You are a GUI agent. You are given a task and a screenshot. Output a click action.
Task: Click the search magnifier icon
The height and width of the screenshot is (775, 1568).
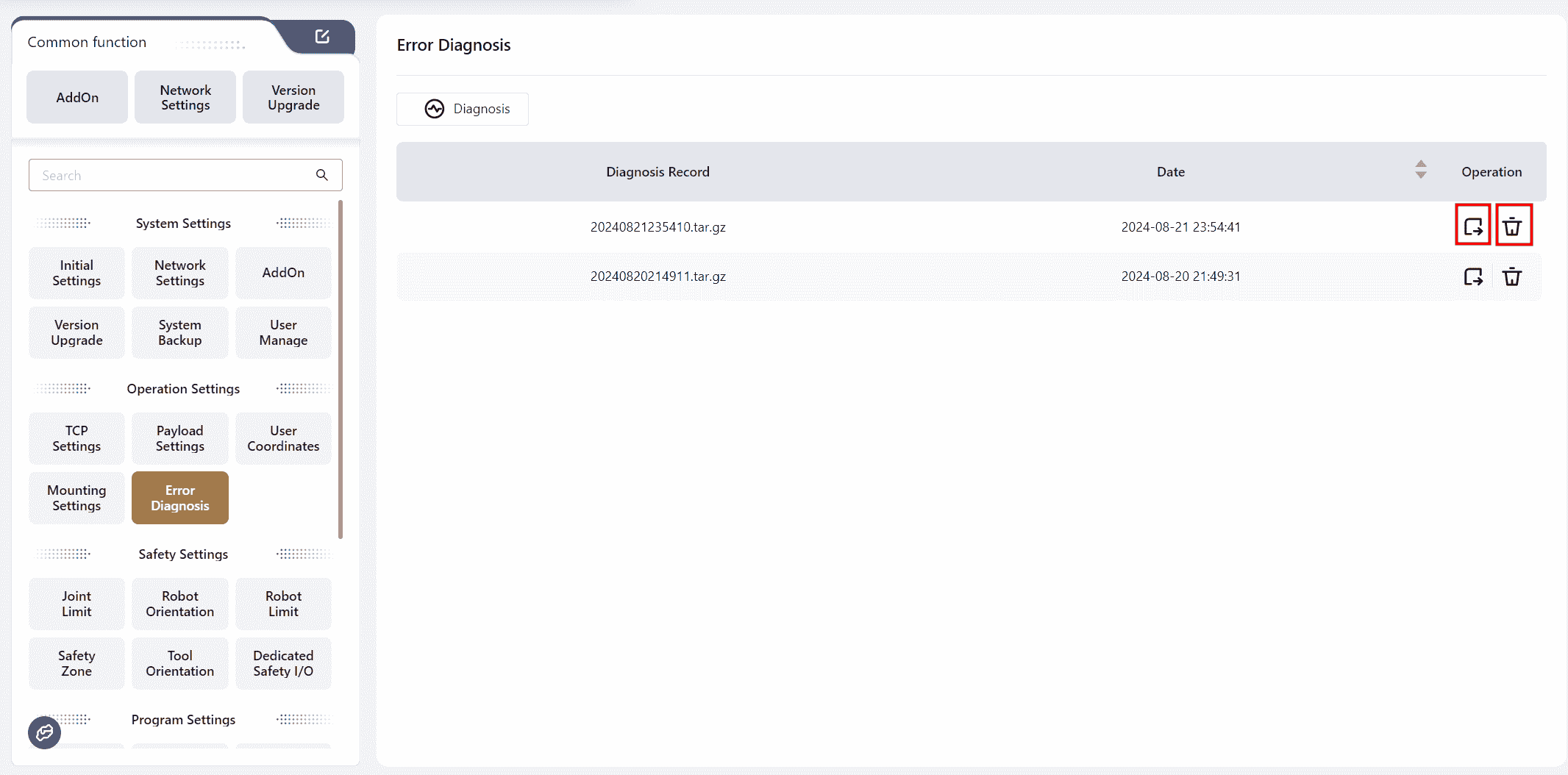(321, 175)
